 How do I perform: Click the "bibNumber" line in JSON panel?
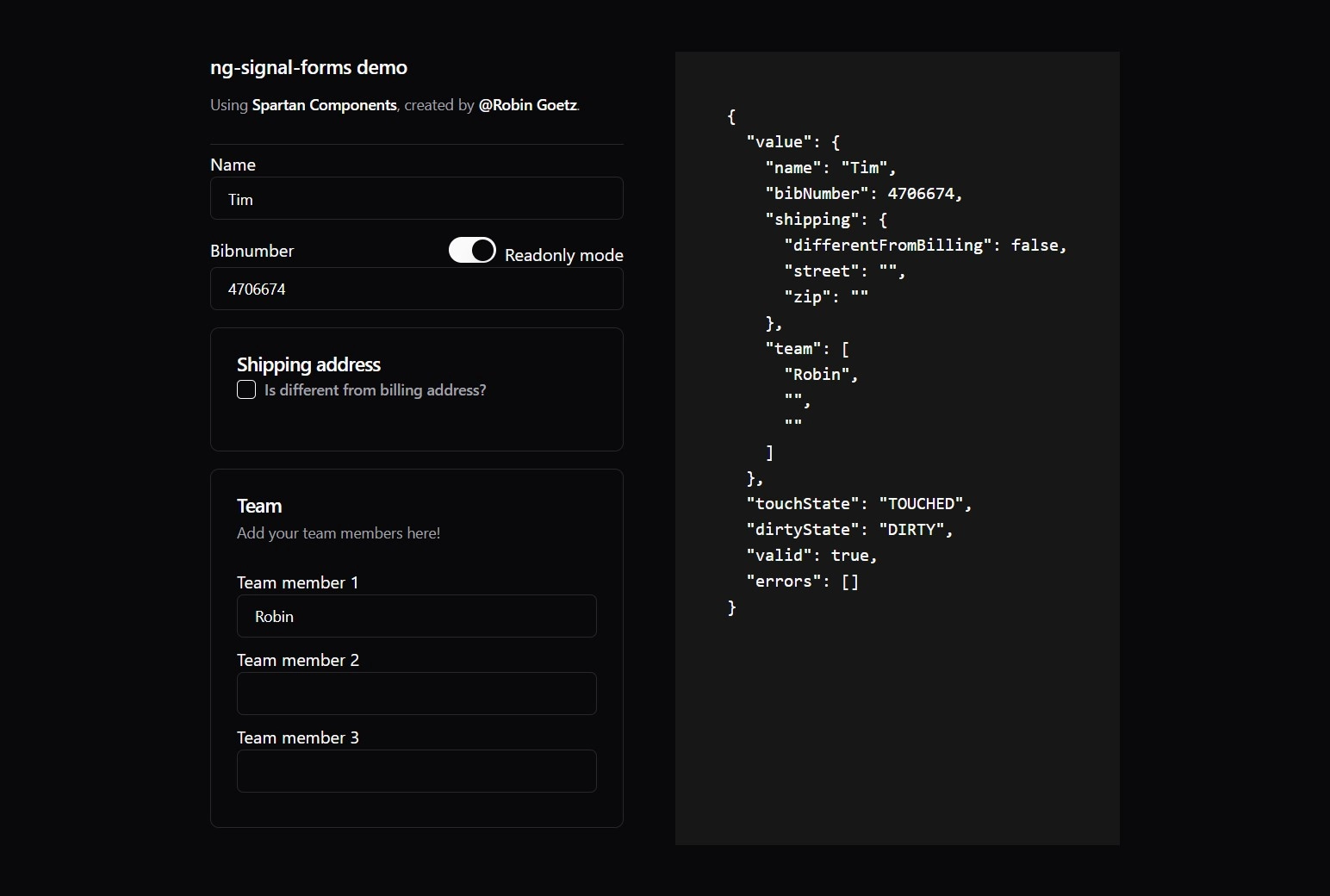pos(864,194)
